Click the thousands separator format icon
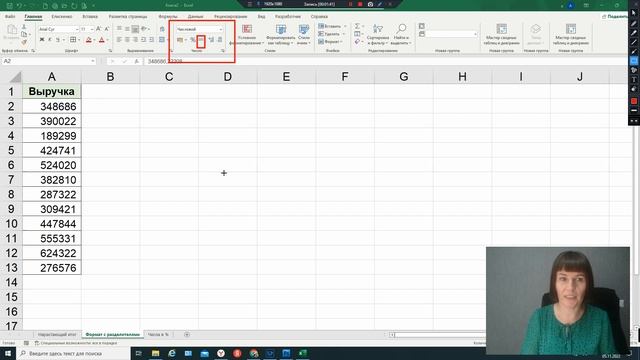This screenshot has width=640, height=360. click(x=201, y=40)
